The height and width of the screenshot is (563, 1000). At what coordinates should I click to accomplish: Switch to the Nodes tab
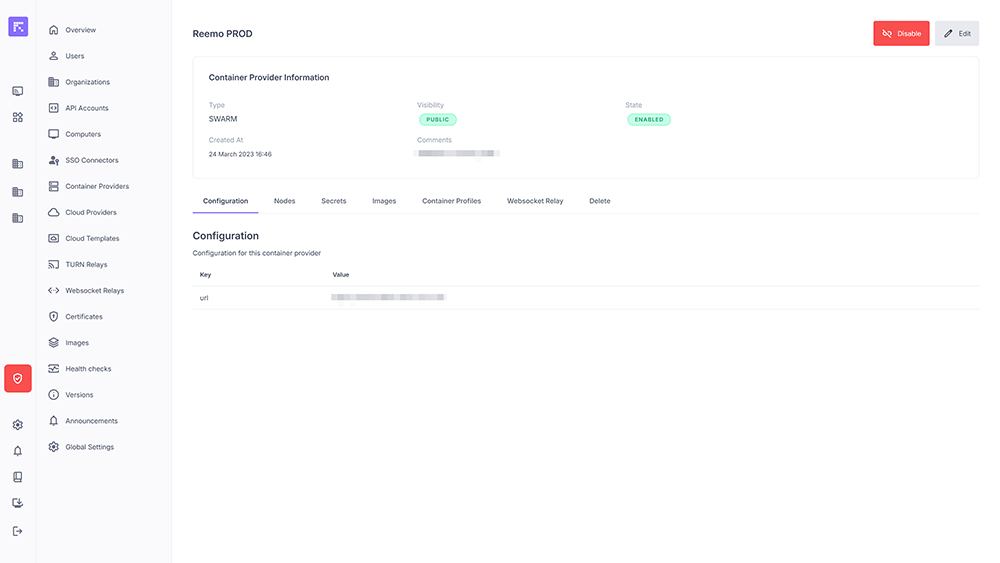pyautogui.click(x=284, y=201)
